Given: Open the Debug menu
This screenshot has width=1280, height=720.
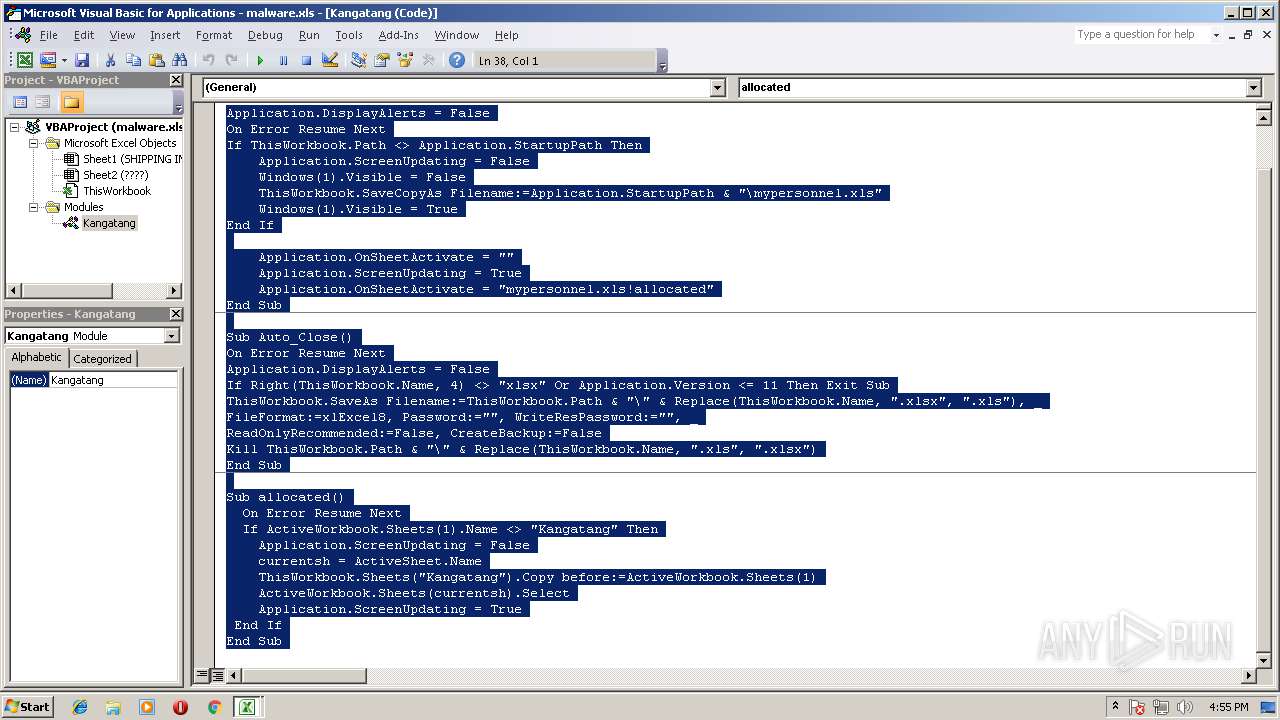Looking at the screenshot, I should 265,35.
